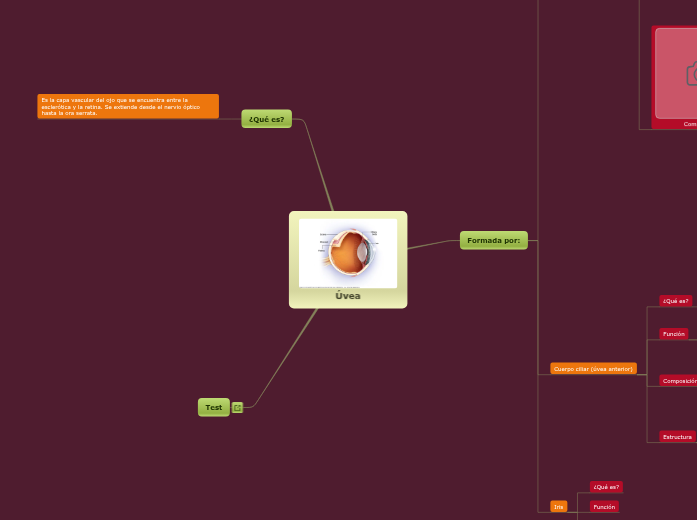Select the orange uvea definition note
Screen dimensions: 697x520
[x=128, y=107]
